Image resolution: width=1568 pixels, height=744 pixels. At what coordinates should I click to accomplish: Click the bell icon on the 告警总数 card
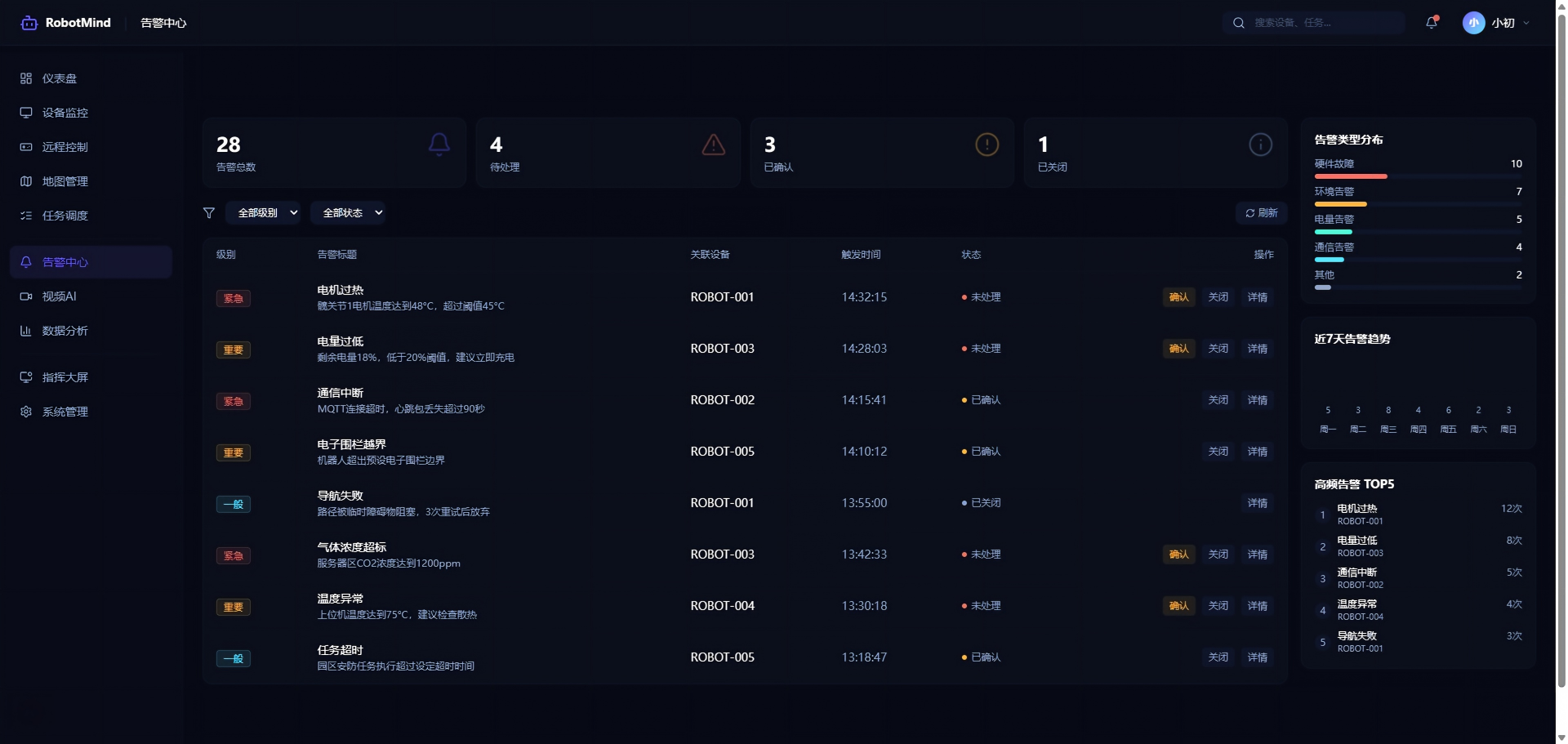tap(439, 145)
